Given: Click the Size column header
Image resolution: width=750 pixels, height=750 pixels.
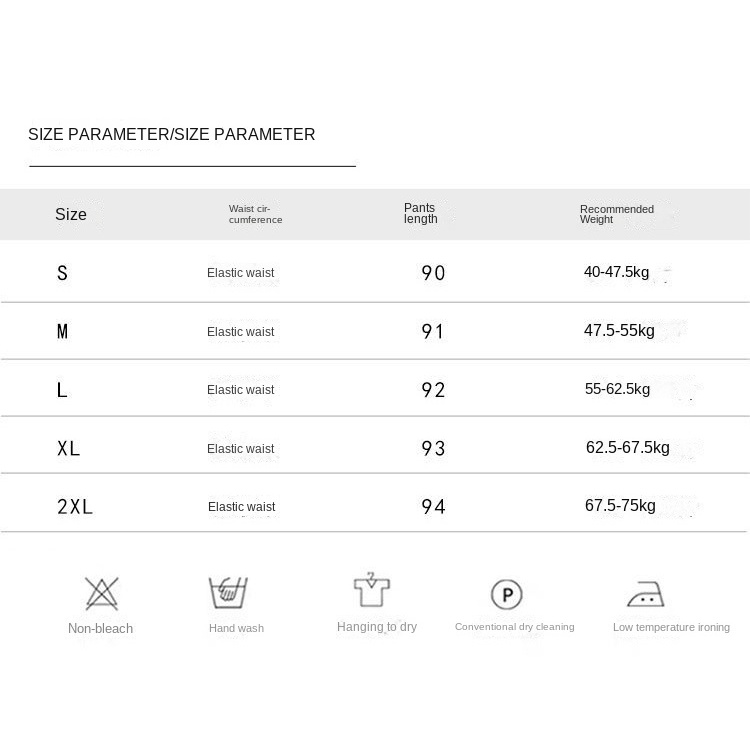Looking at the screenshot, I should pyautogui.click(x=71, y=214).
